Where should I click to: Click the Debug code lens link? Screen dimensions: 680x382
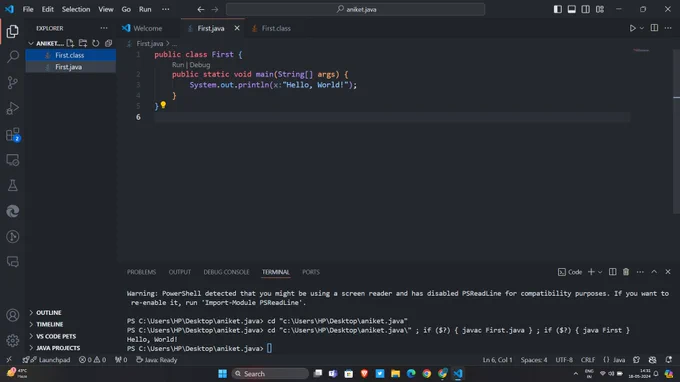click(x=199, y=65)
